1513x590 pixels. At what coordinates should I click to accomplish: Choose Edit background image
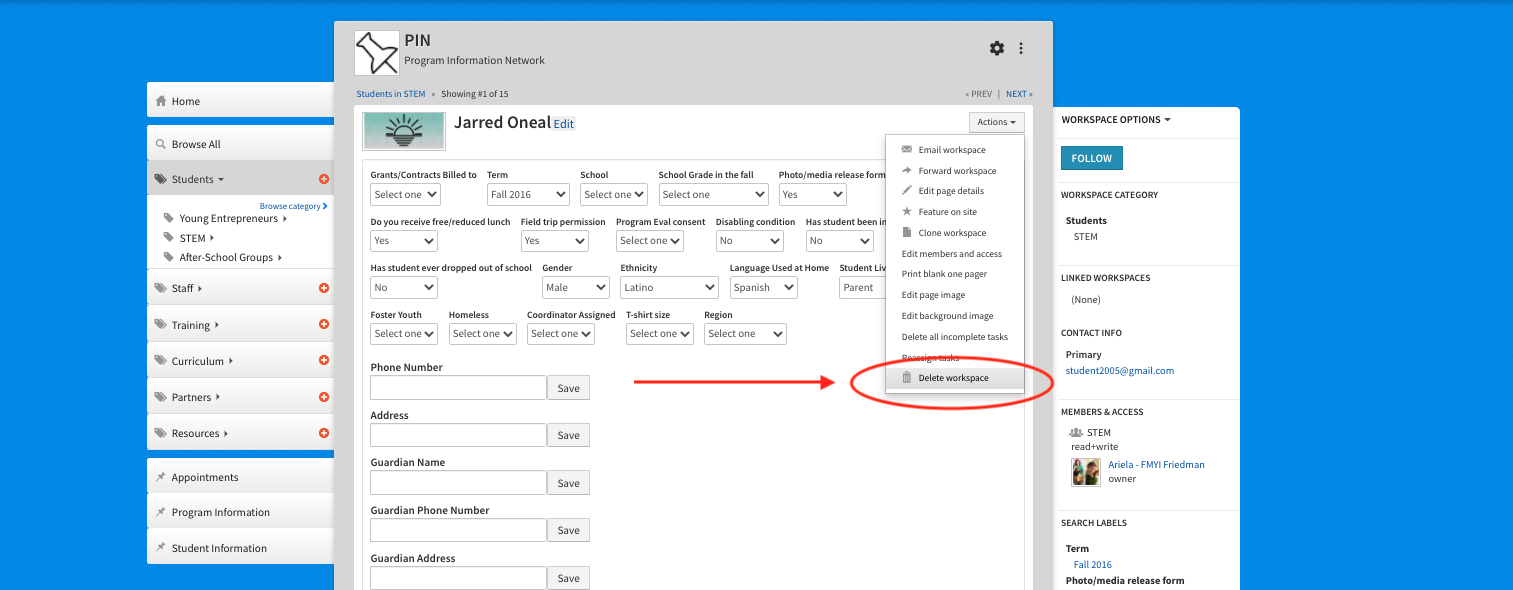947,316
